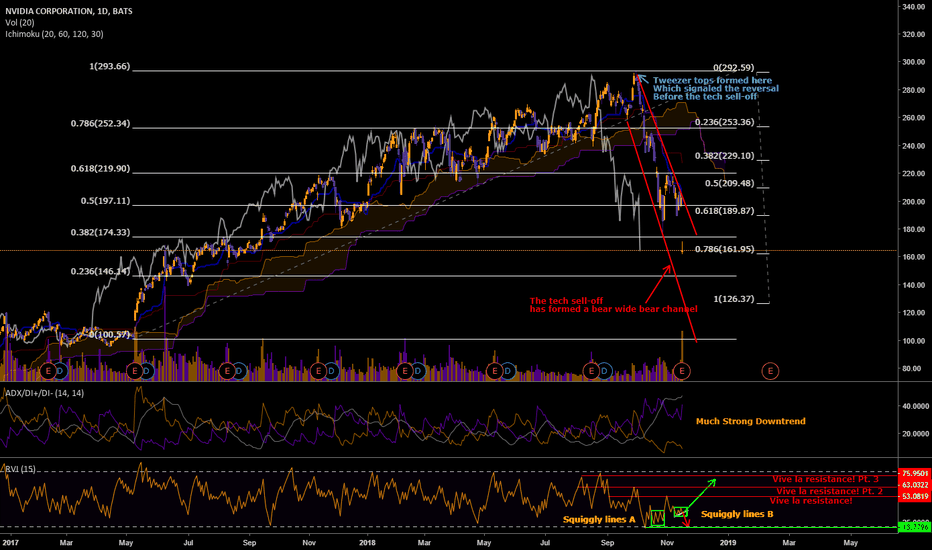Click the 63.0322 red price tag
Viewport: 932px width, 550px height.
pyautogui.click(x=915, y=485)
